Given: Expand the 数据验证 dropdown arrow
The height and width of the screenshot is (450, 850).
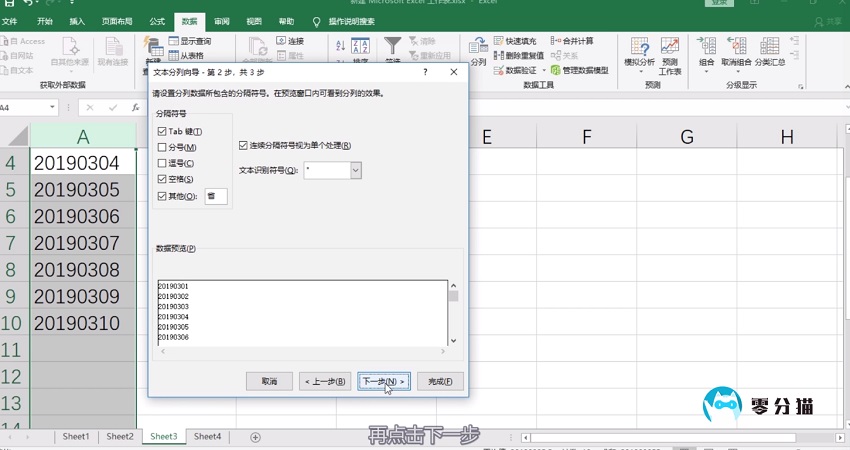Looking at the screenshot, I should click(543, 71).
